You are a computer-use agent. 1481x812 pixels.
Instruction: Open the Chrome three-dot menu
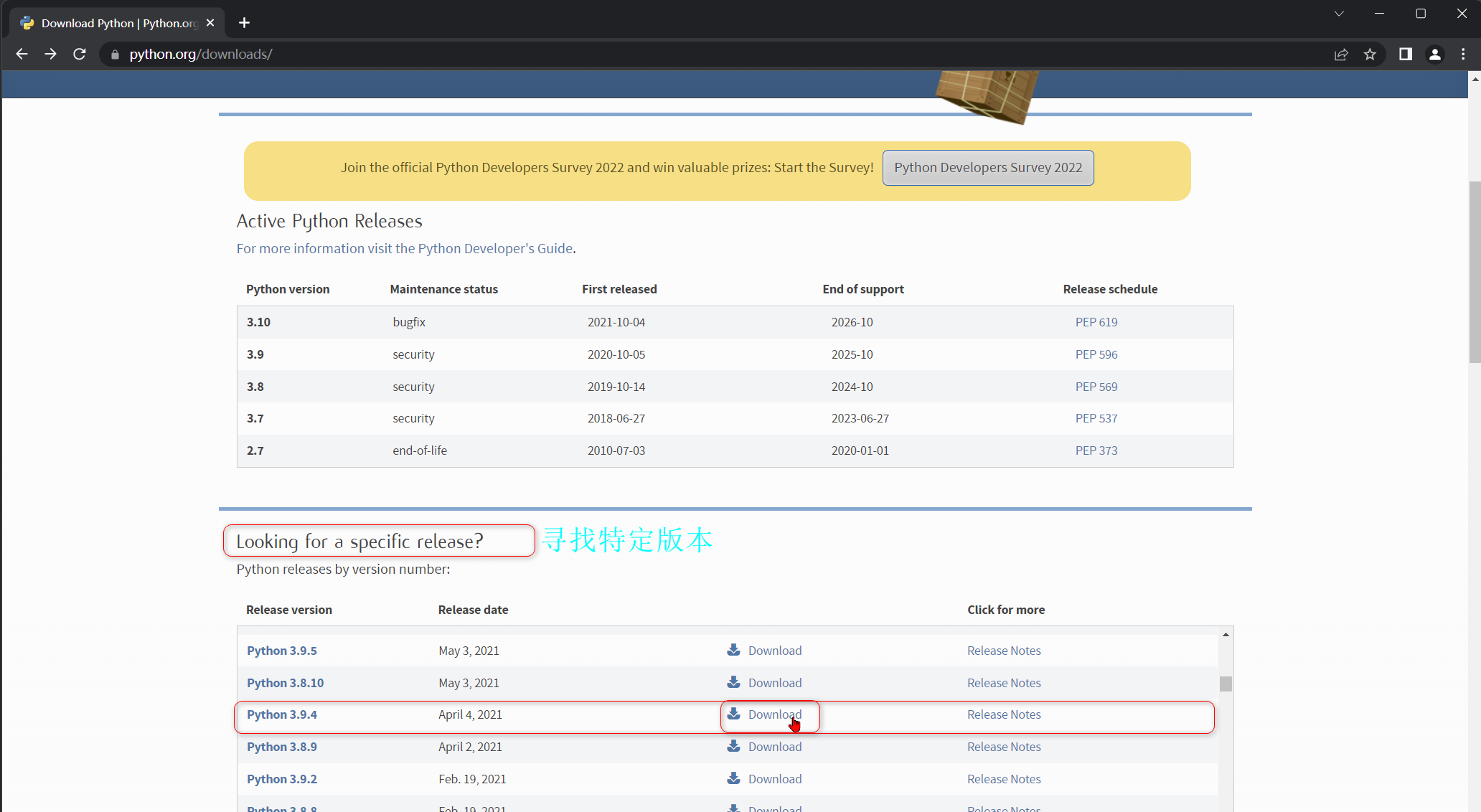point(1463,55)
